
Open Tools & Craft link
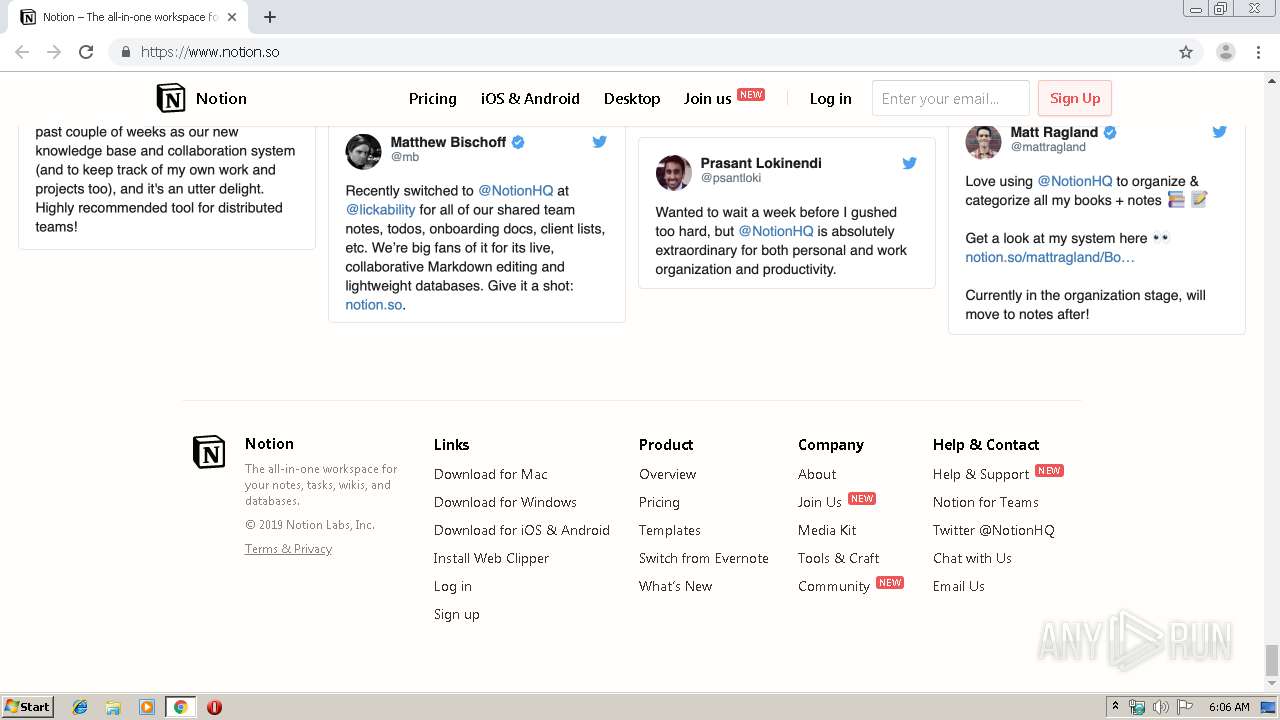click(x=839, y=558)
